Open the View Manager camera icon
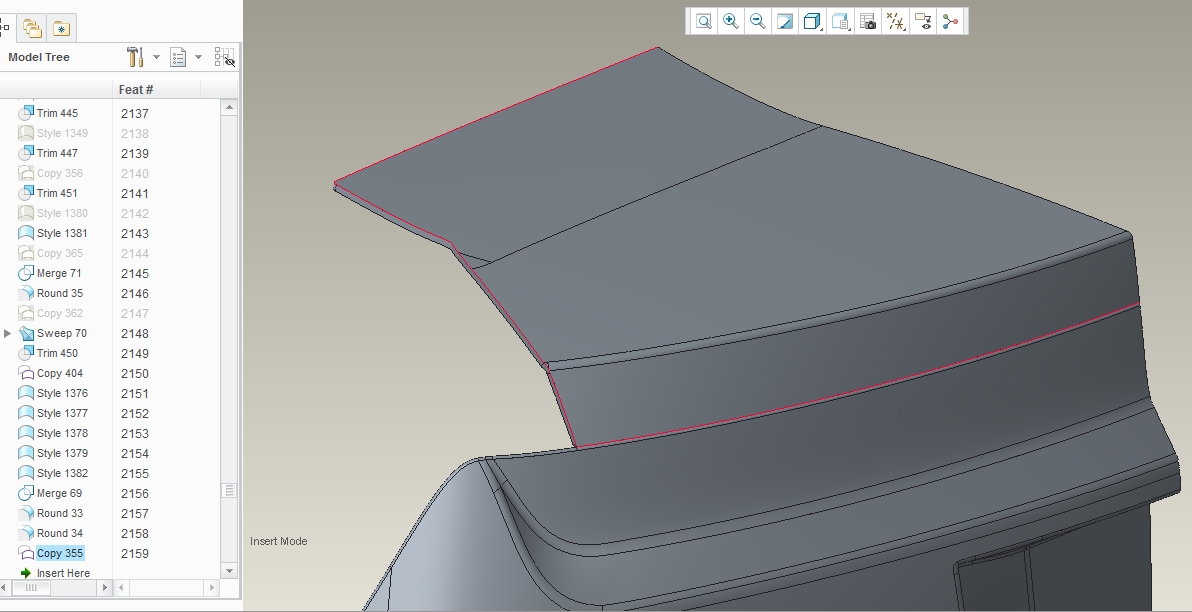The width and height of the screenshot is (1192, 612). (867, 21)
